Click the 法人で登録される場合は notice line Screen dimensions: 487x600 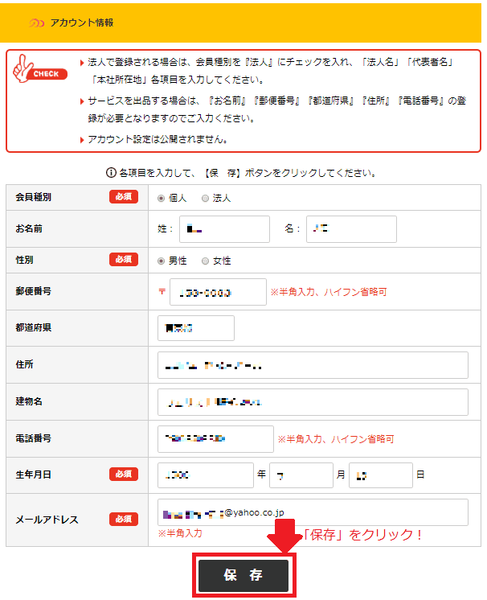tap(270, 70)
